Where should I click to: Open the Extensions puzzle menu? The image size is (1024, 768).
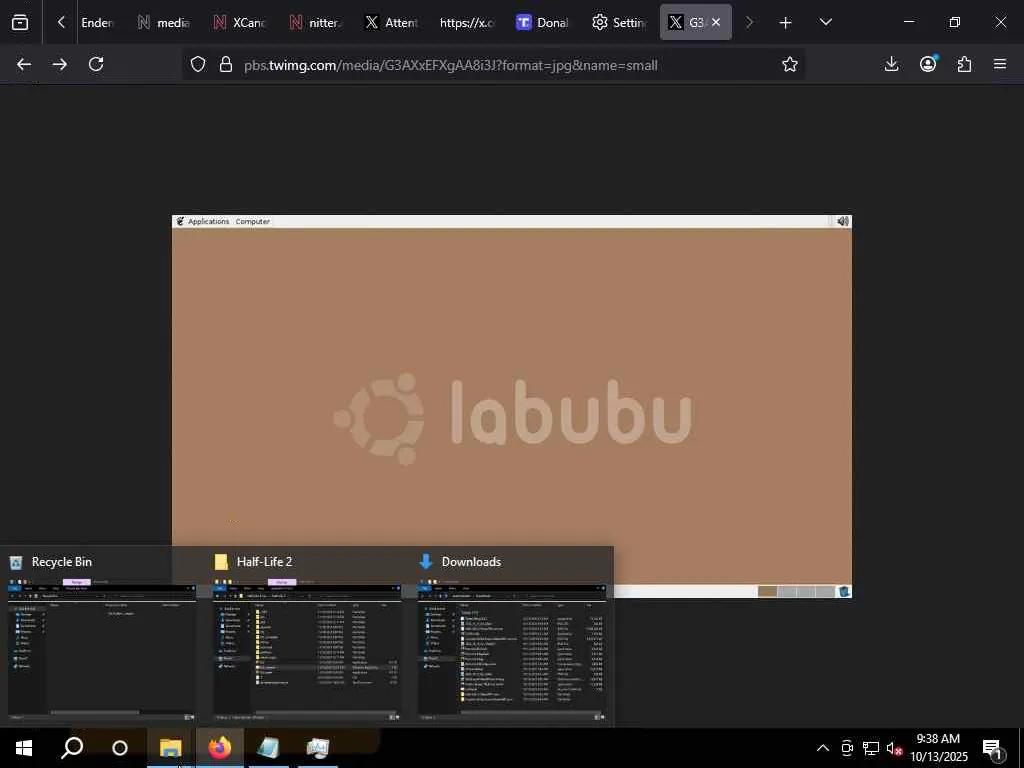[x=964, y=64]
